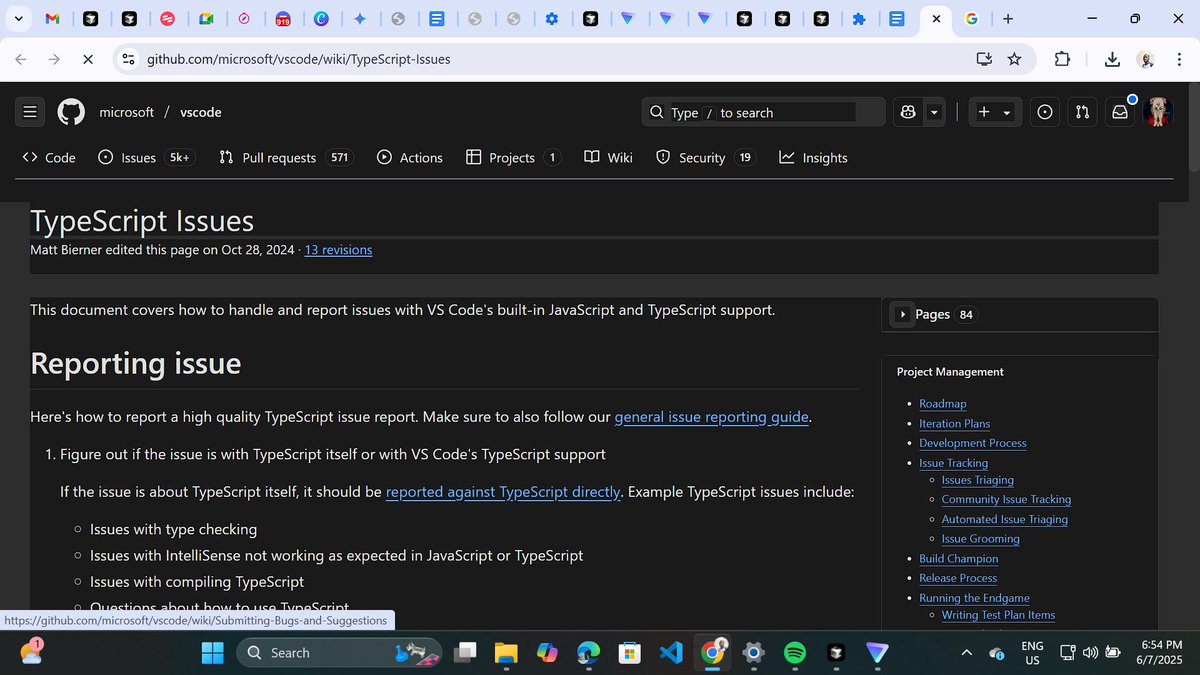This screenshot has width=1200, height=675.
Task: Open reported against TypeScript directly link
Action: tap(503, 492)
